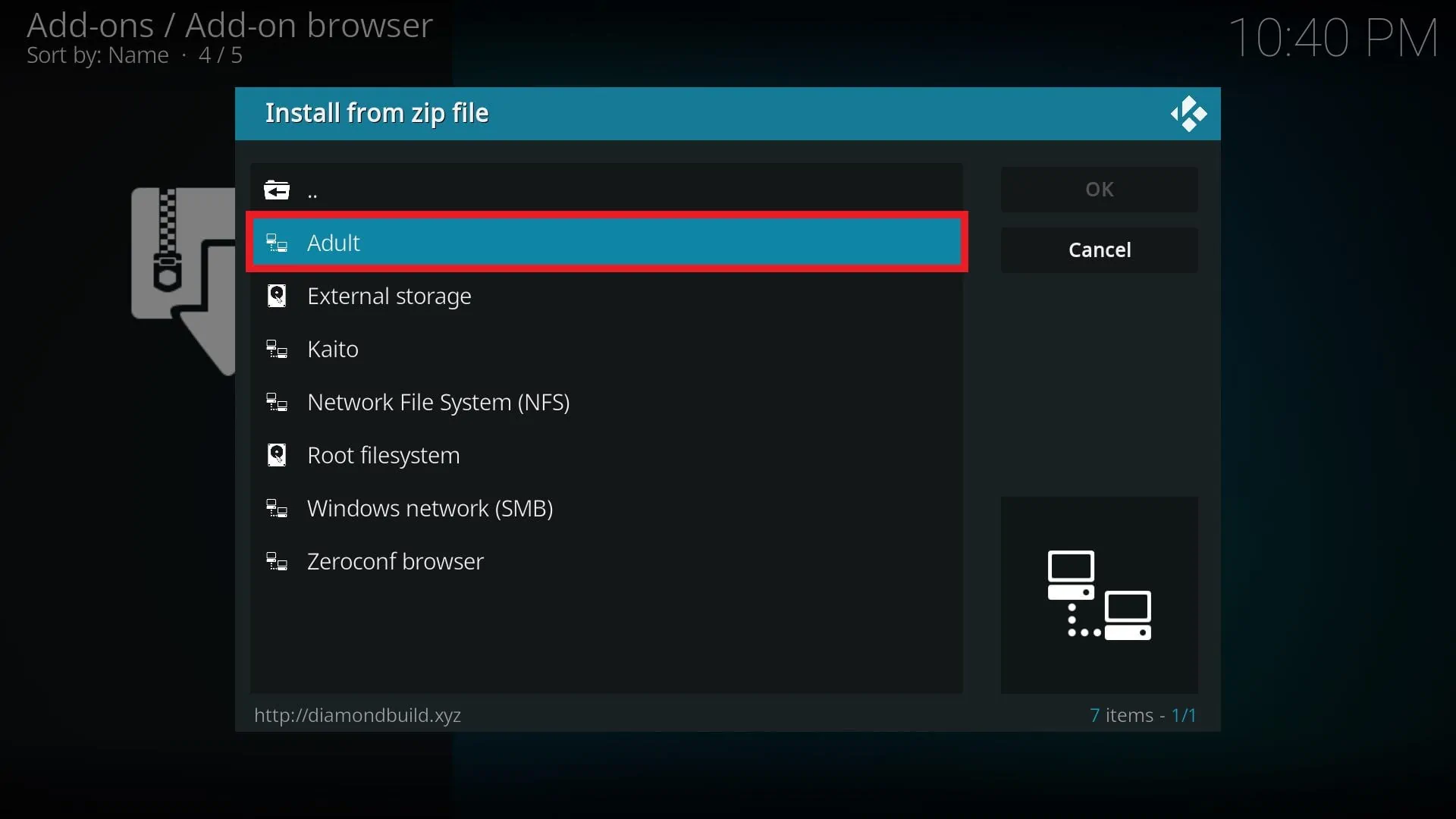The width and height of the screenshot is (1456, 819).
Task: Click Install from zip file dialog title
Action: [x=376, y=112]
